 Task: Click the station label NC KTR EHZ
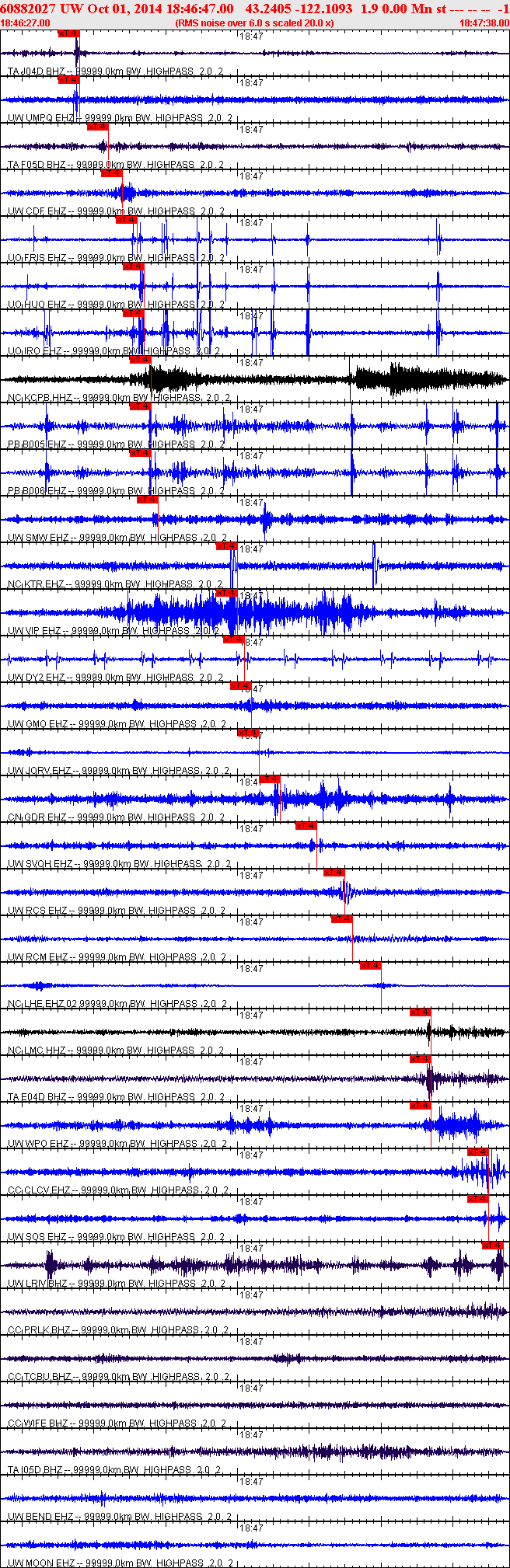36,584
